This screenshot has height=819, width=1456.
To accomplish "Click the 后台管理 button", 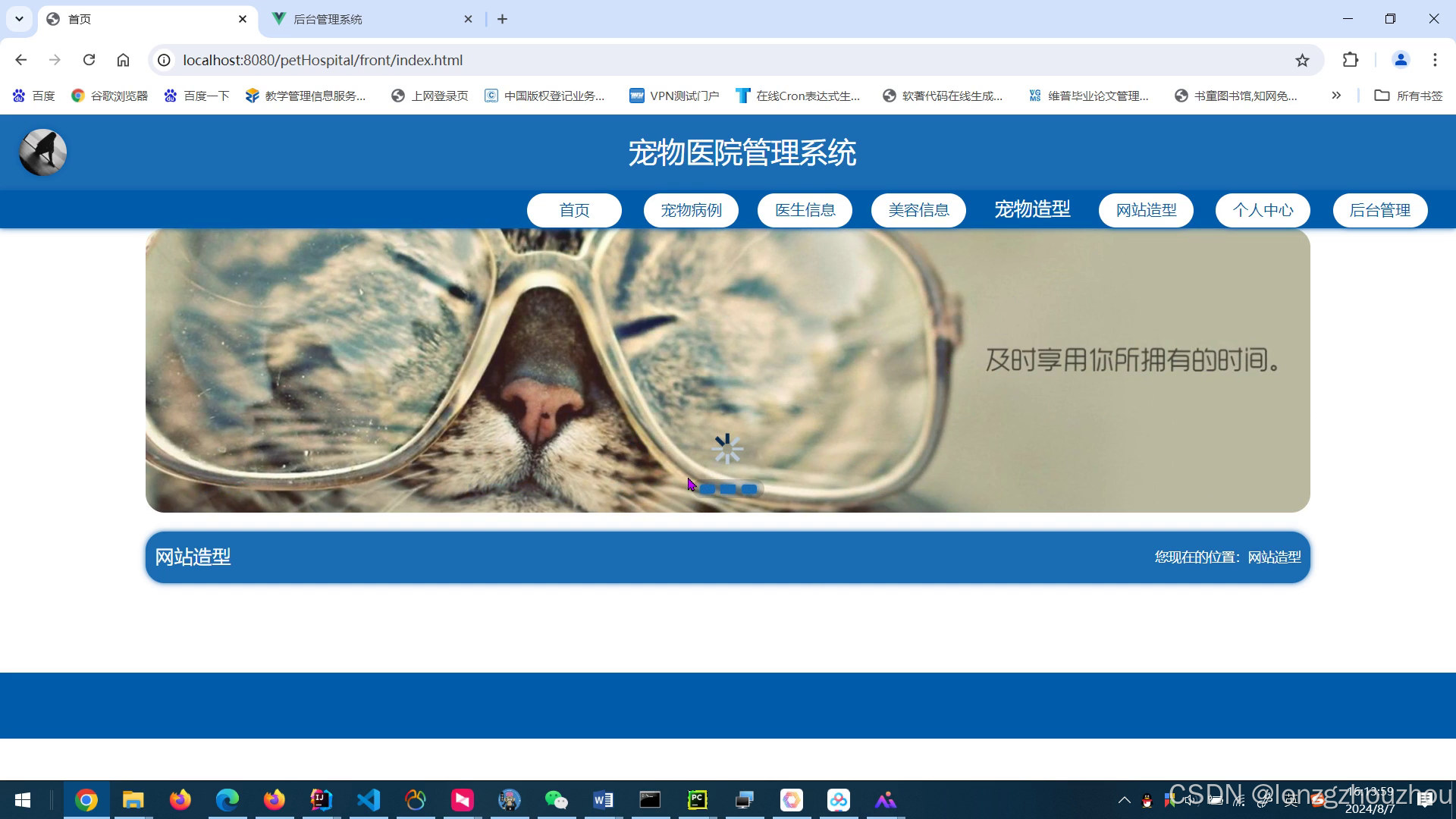I will pyautogui.click(x=1379, y=210).
